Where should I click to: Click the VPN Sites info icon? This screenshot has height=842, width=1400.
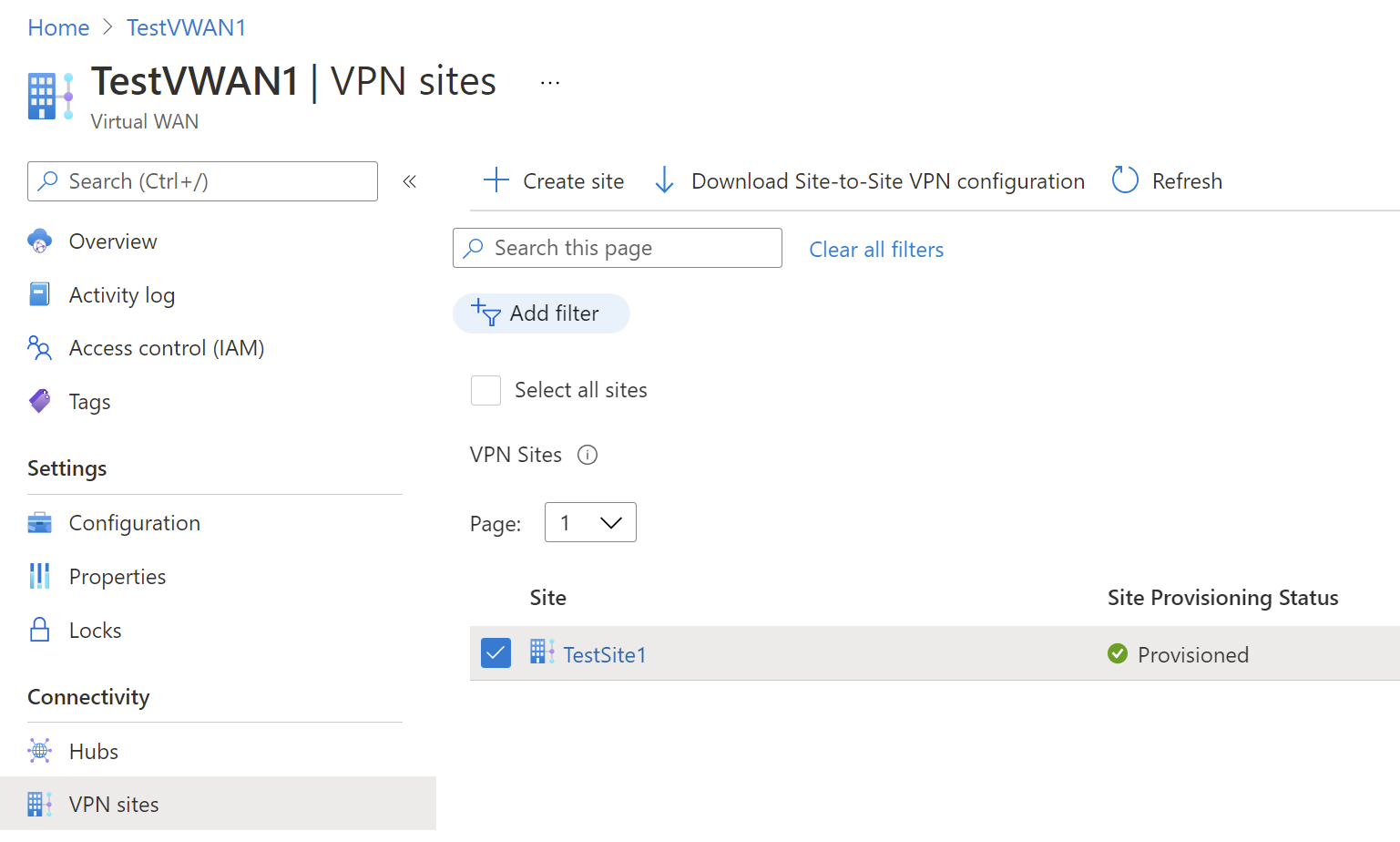click(588, 455)
